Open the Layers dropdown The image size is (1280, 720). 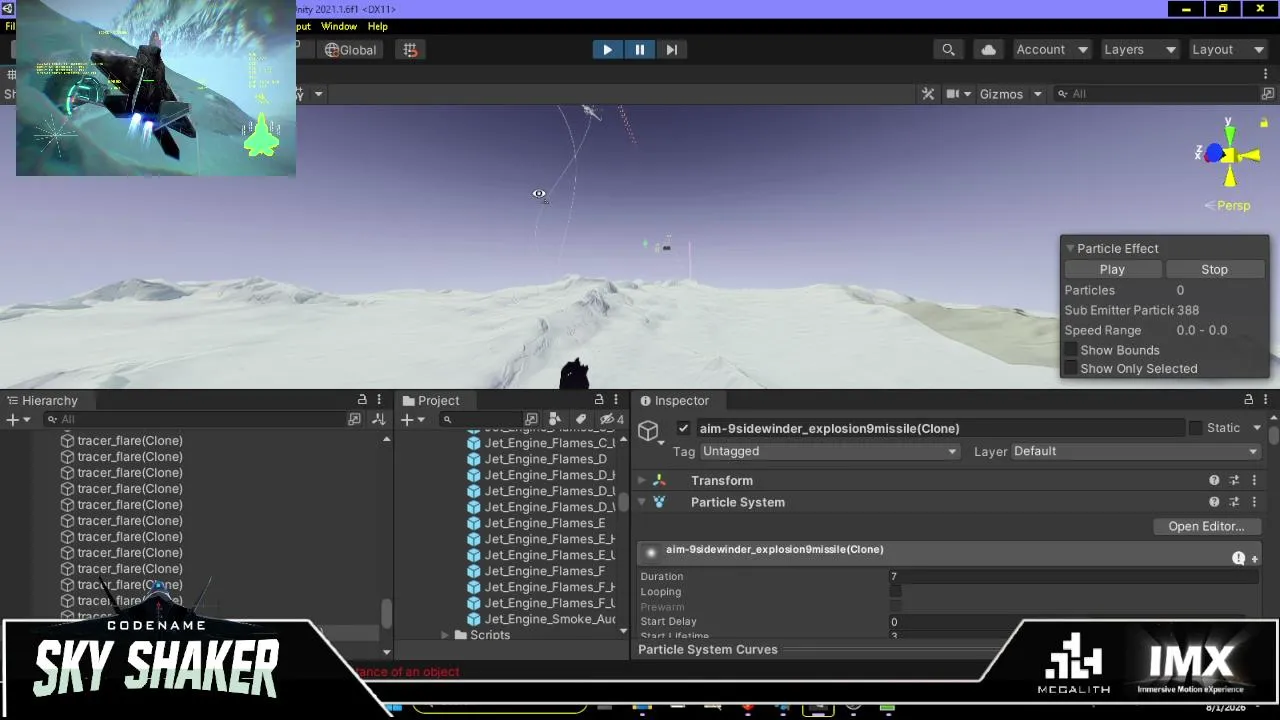click(x=1139, y=50)
